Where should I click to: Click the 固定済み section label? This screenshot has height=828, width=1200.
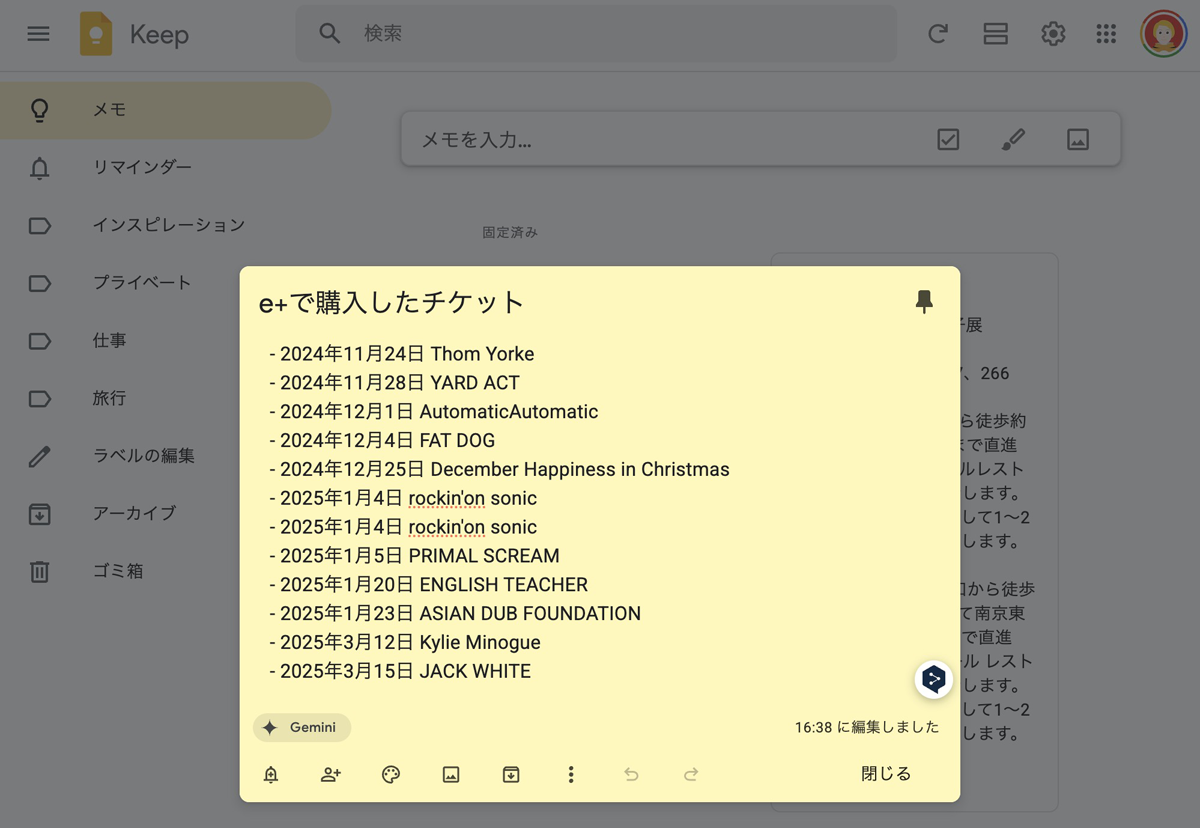tap(510, 232)
